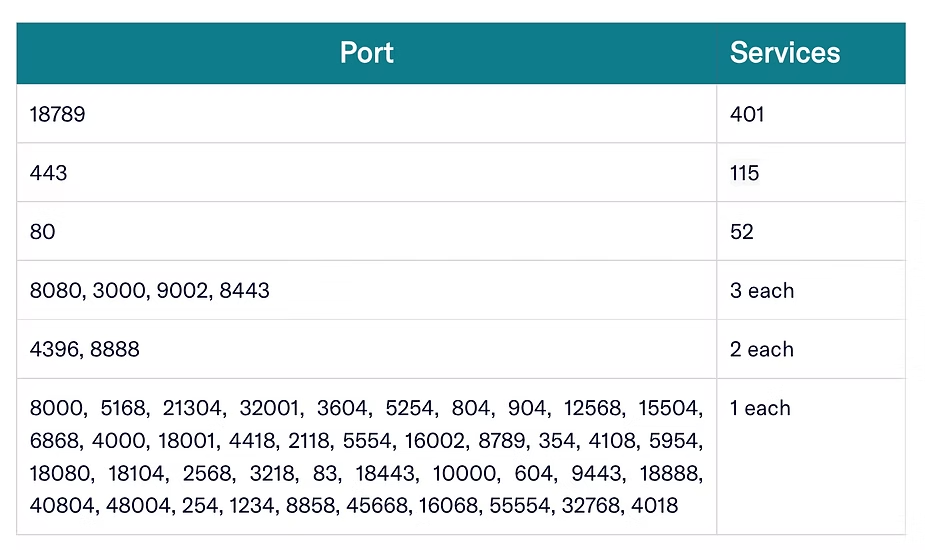Viewport: 925px width, 550px height.
Task: Select the cell containing only port 80
Action: point(43,232)
